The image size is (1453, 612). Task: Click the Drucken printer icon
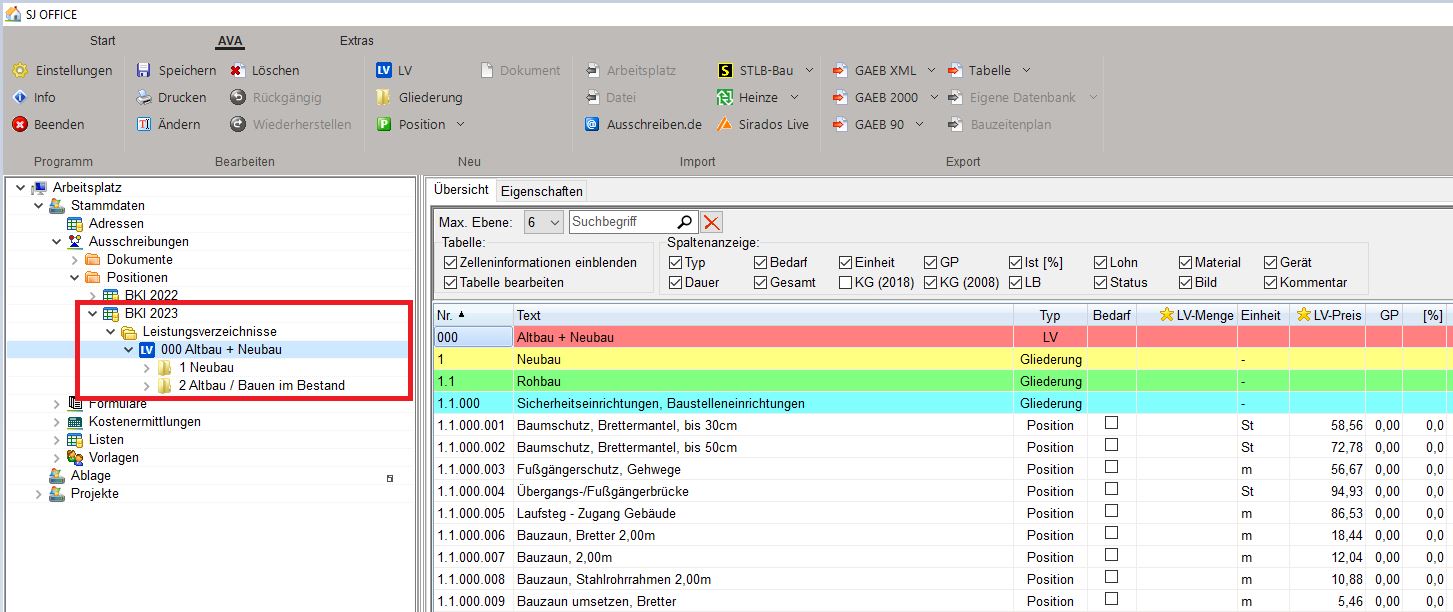click(x=143, y=97)
